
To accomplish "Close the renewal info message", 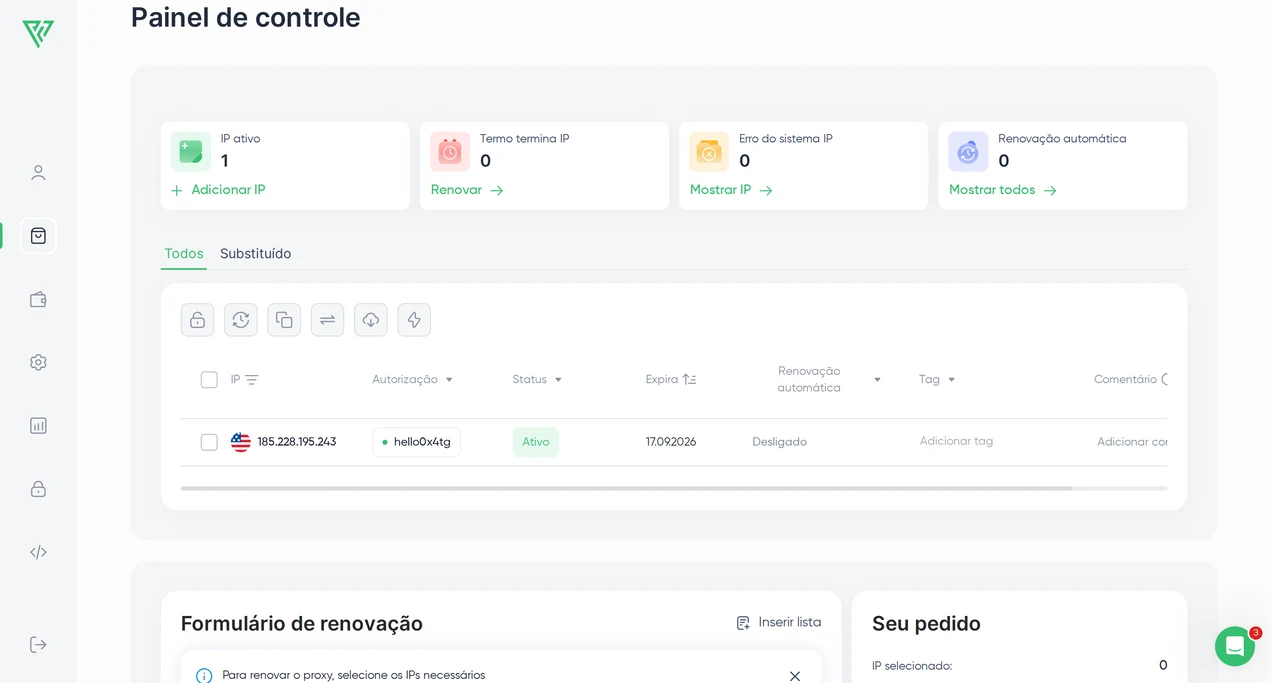I will pos(795,676).
